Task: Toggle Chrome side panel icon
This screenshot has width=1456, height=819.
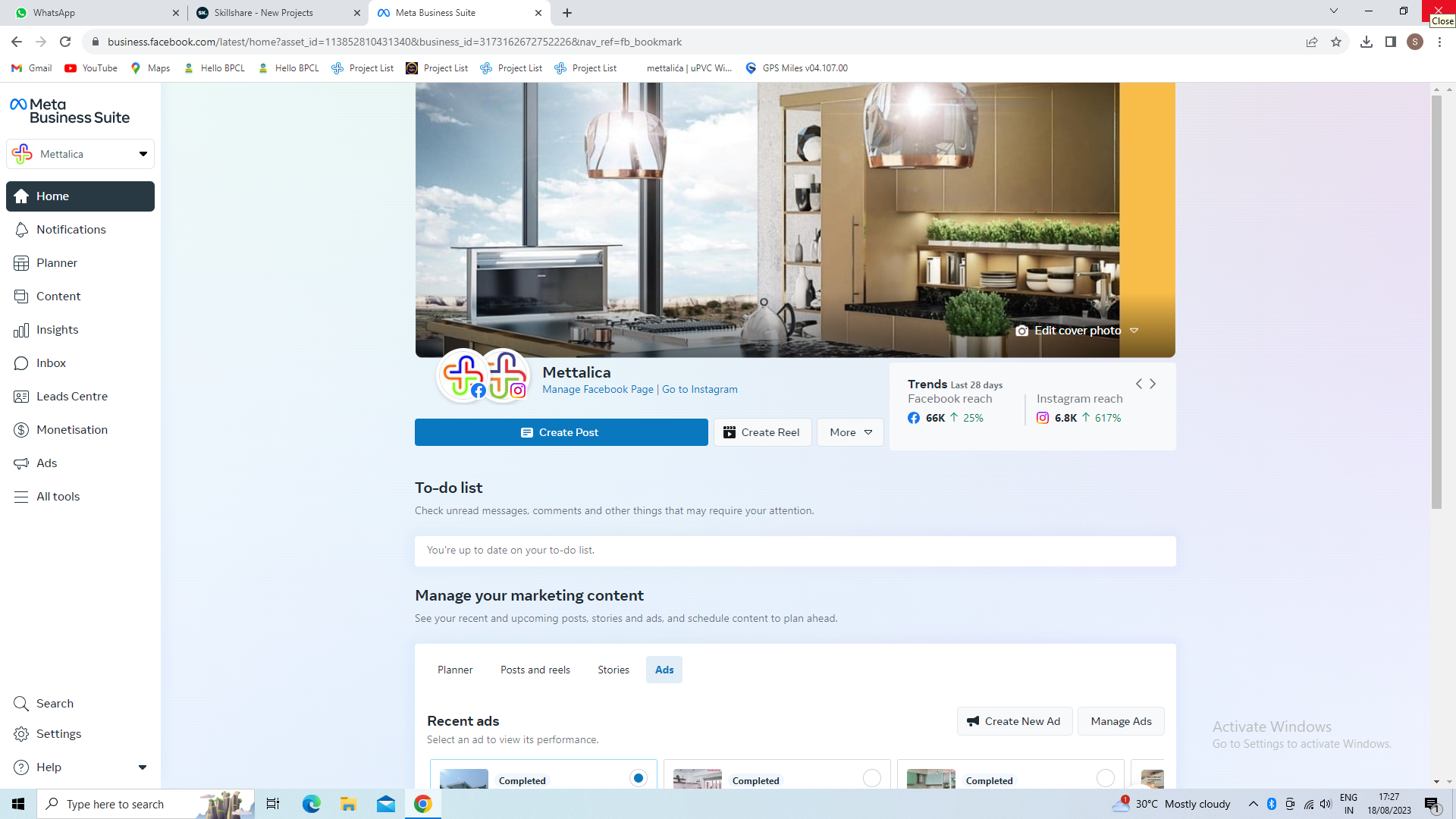Action: (1391, 42)
